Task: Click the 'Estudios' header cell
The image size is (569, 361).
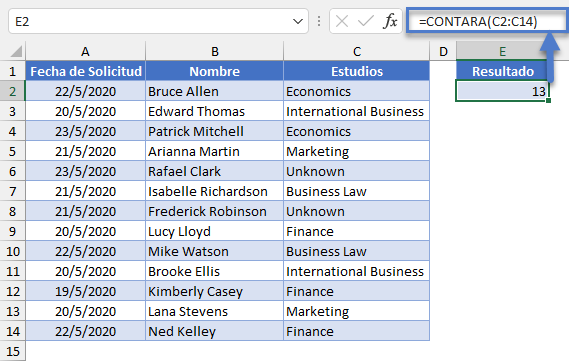Action: tap(357, 71)
